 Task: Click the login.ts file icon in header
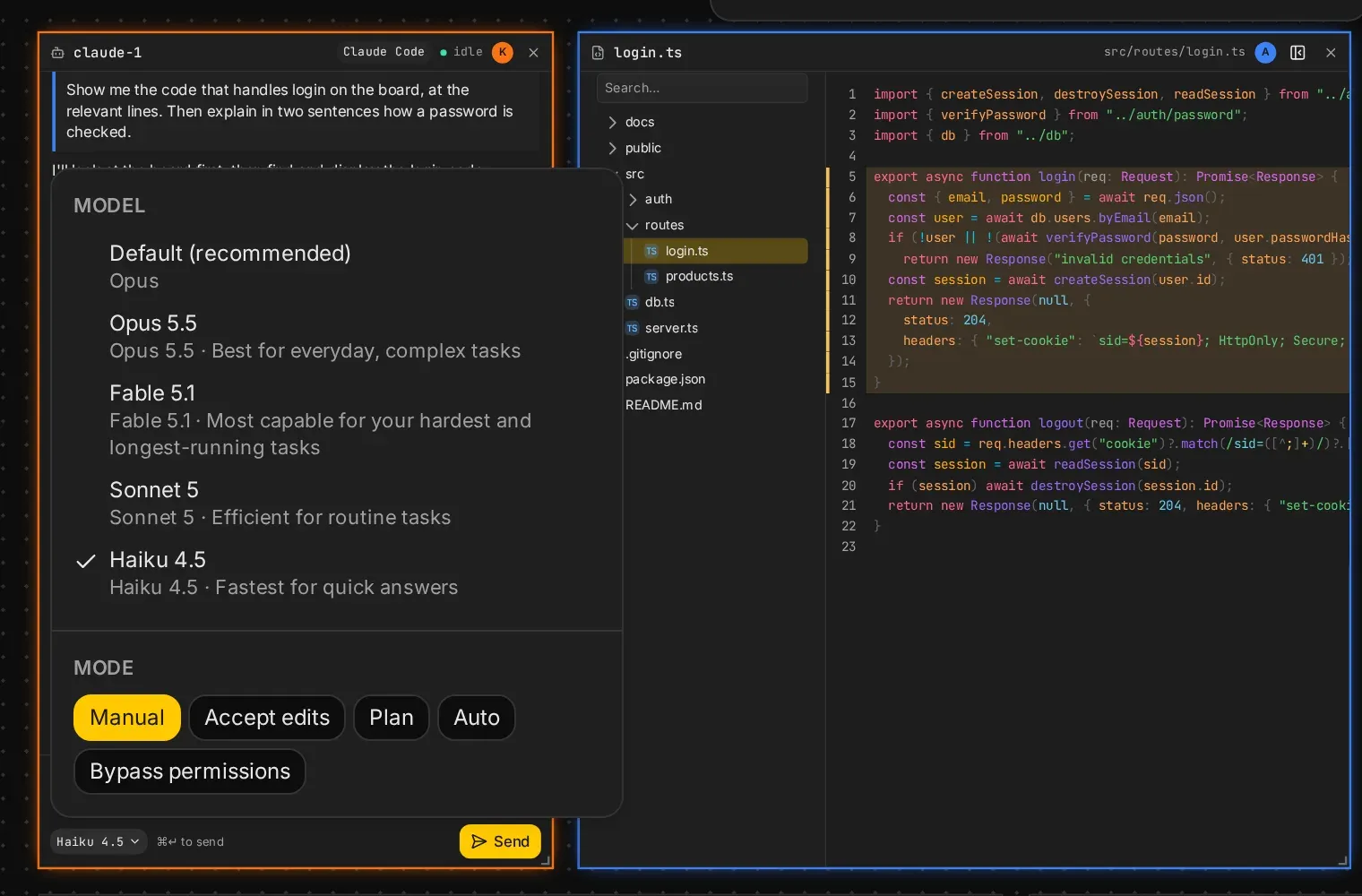click(x=598, y=53)
